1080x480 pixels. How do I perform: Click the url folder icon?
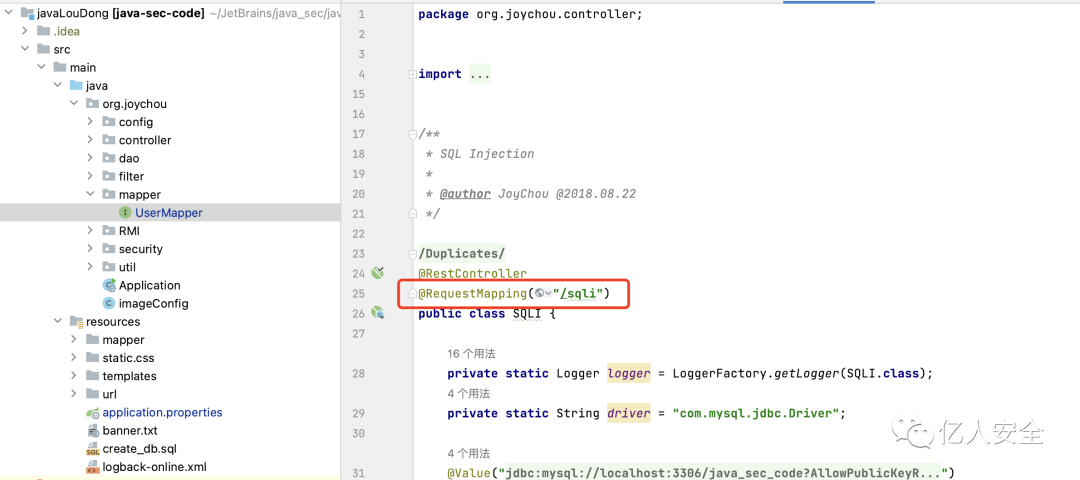[92, 395]
